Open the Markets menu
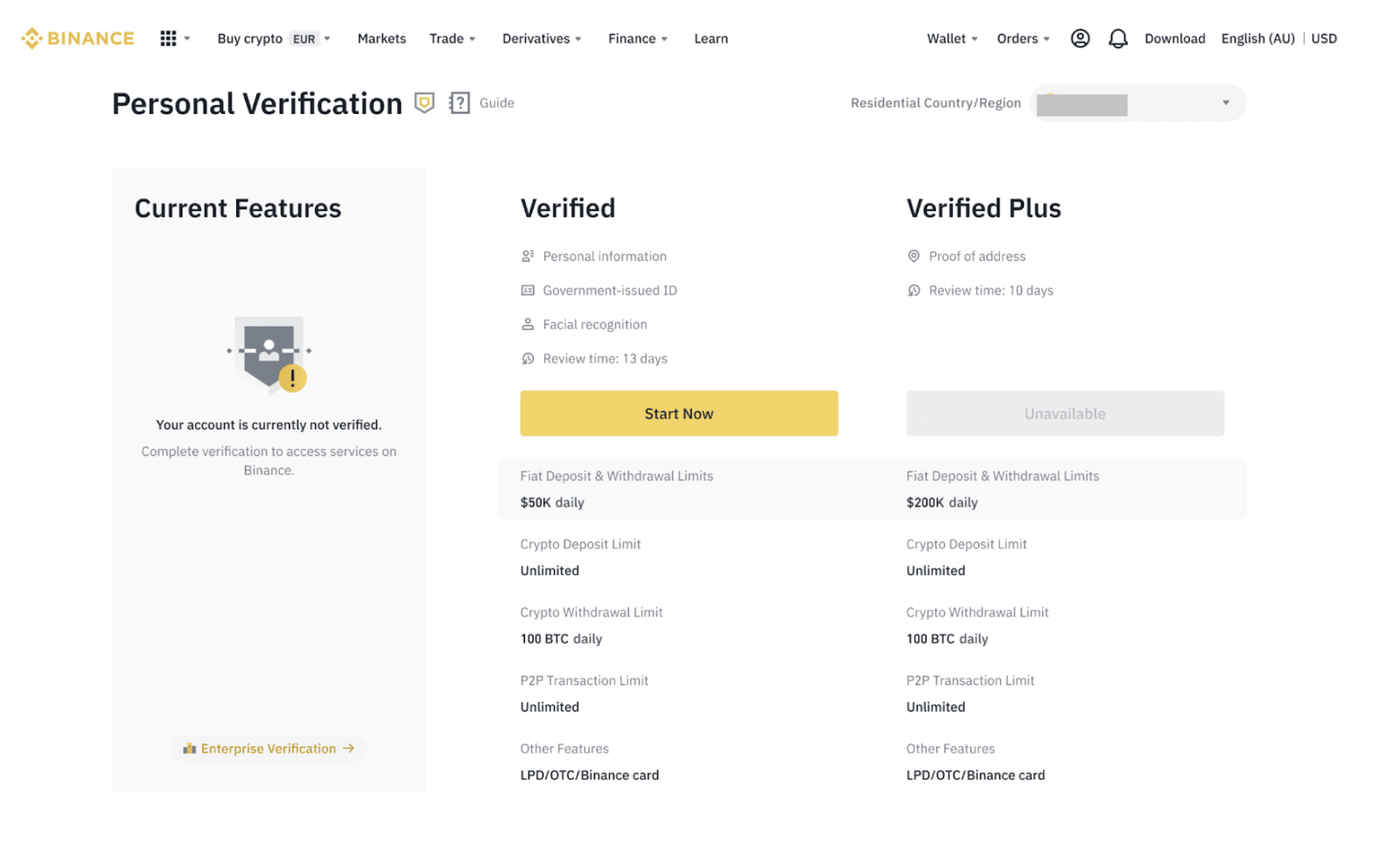 coord(381,38)
